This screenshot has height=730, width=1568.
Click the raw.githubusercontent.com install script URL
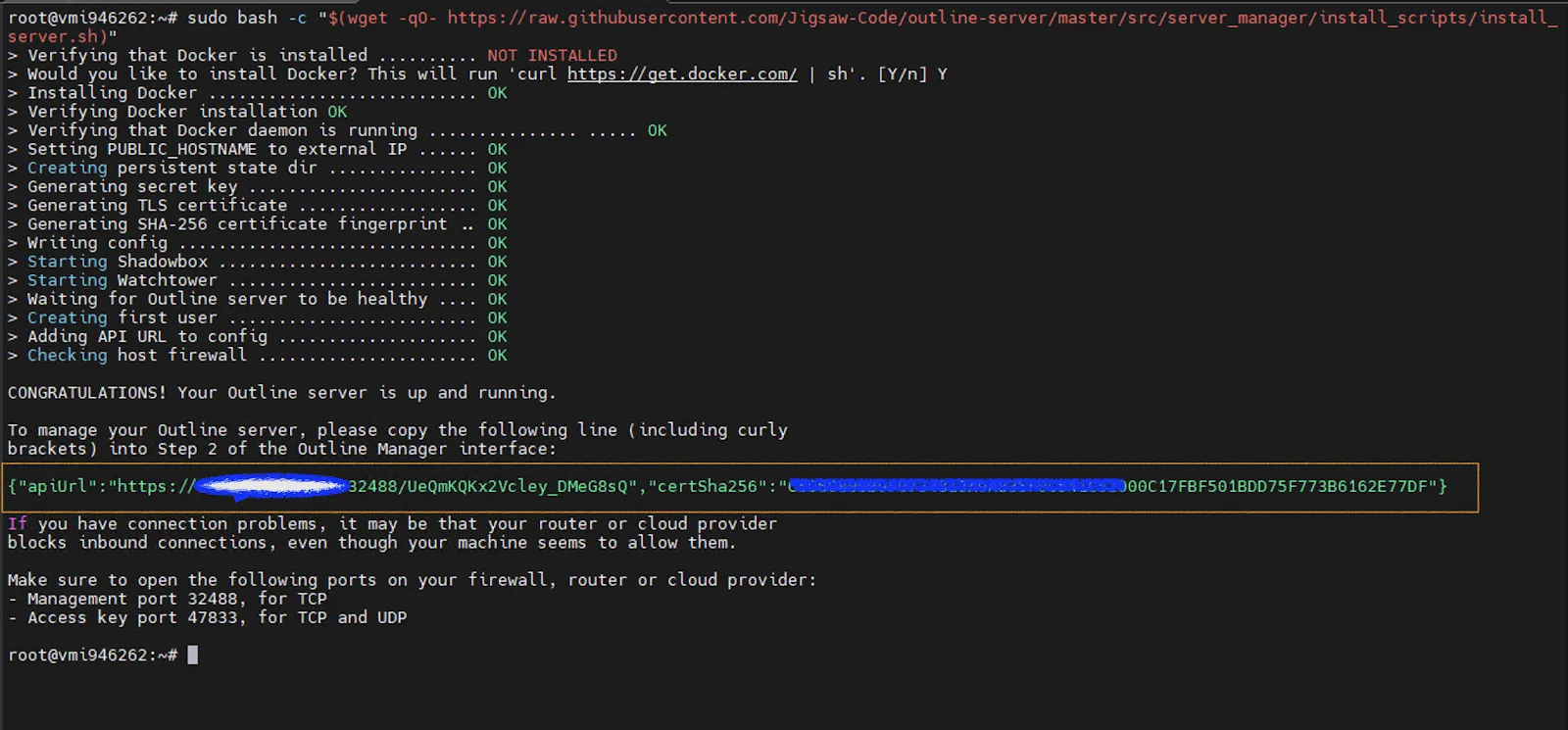pos(1000,18)
